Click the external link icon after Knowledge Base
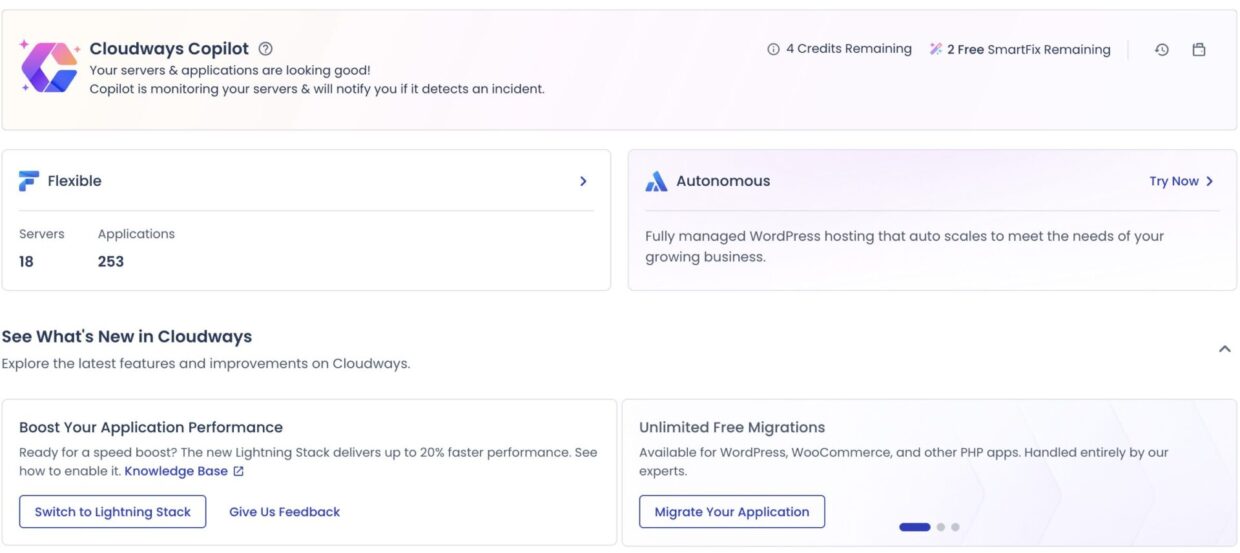 238,471
